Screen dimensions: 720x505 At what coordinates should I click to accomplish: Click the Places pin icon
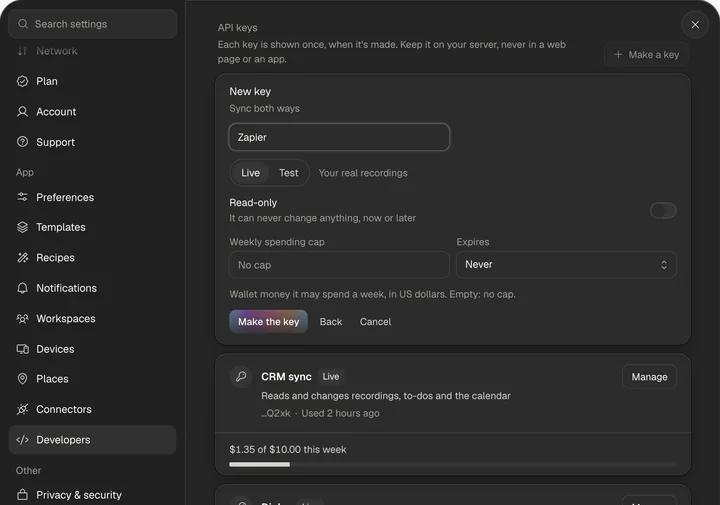tap(22, 379)
